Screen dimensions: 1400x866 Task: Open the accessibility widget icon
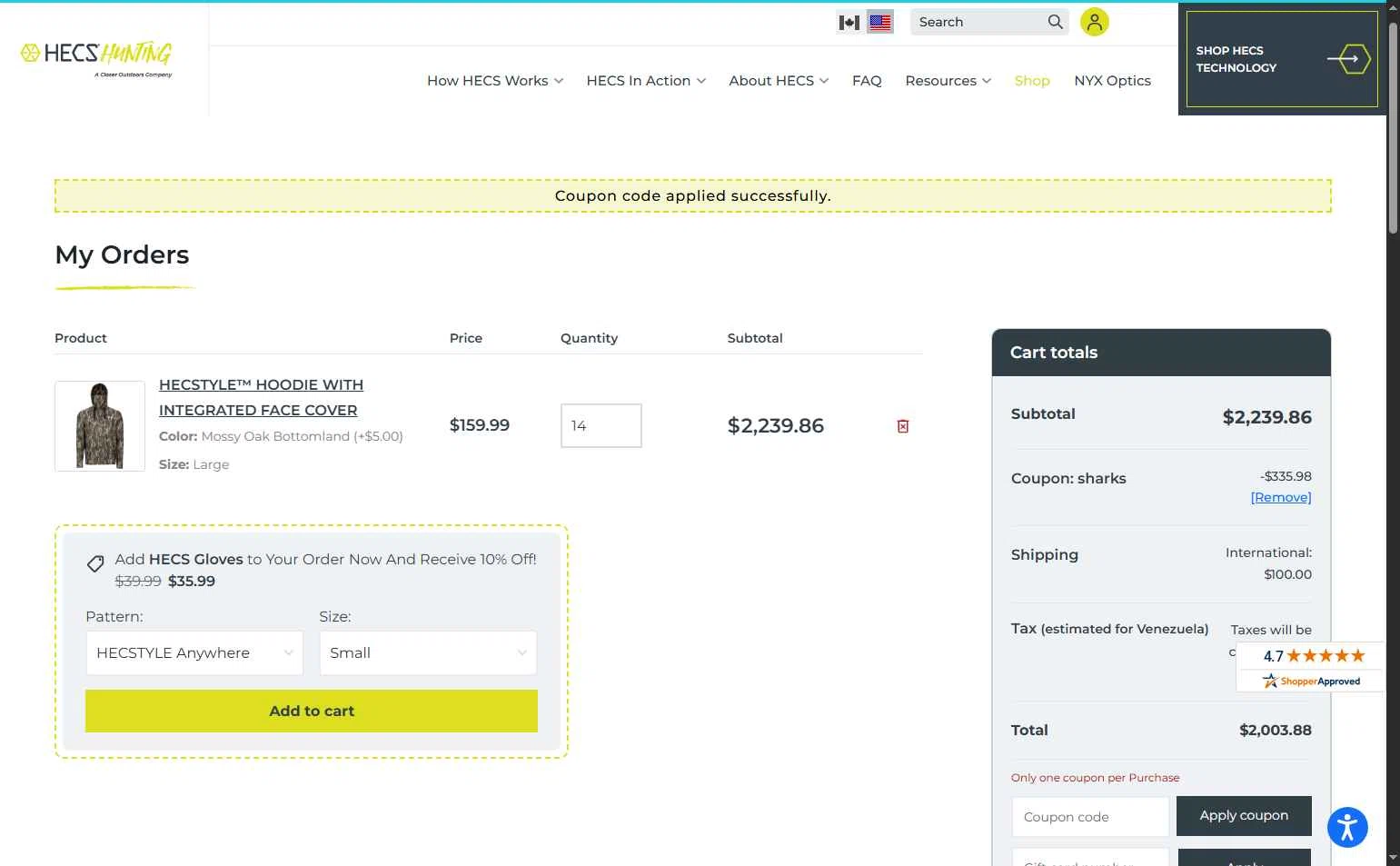pyautogui.click(x=1347, y=827)
